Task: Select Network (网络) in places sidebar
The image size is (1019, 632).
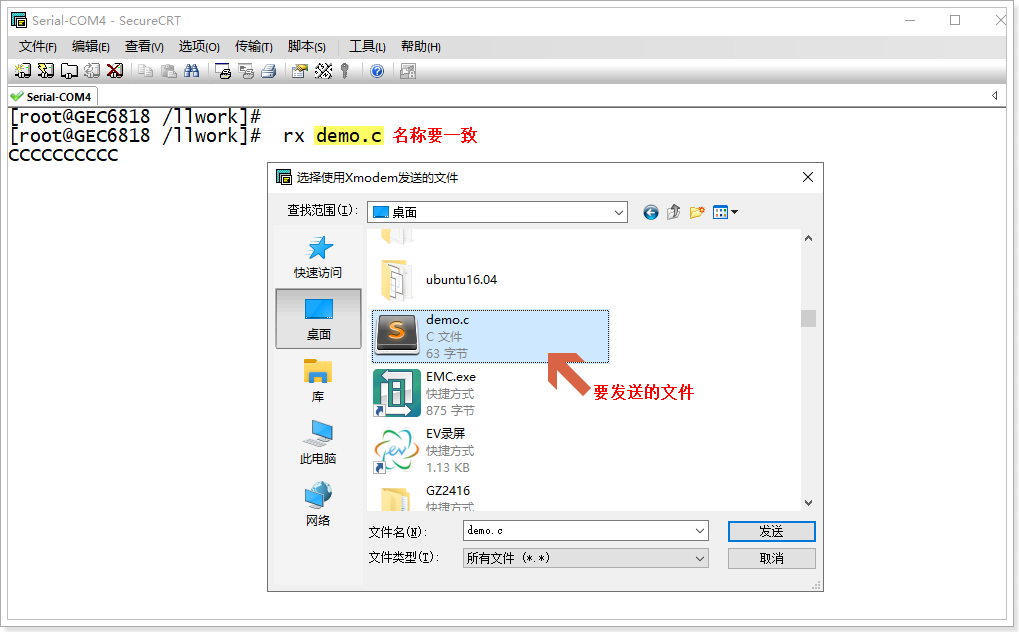Action: [x=318, y=504]
